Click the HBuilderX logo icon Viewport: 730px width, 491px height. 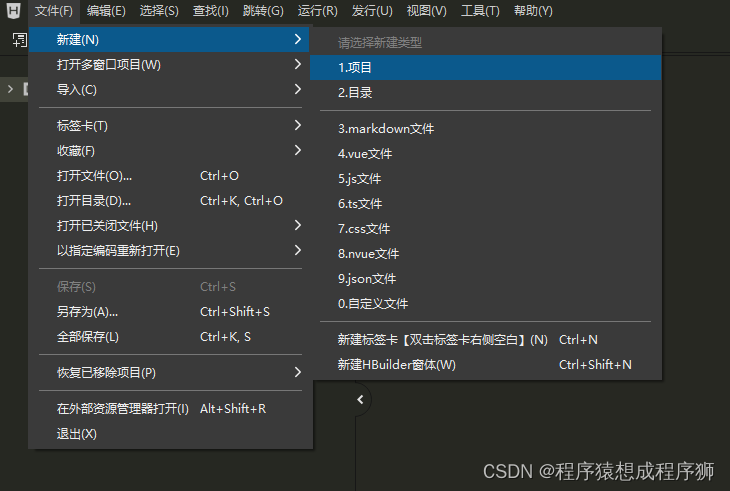tap(13, 11)
